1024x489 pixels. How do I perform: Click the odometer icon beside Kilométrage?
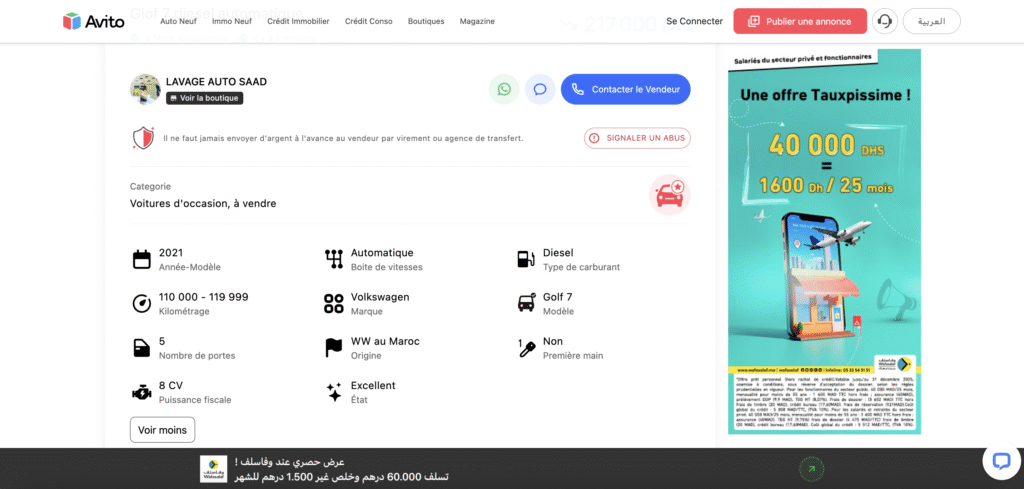click(142, 304)
